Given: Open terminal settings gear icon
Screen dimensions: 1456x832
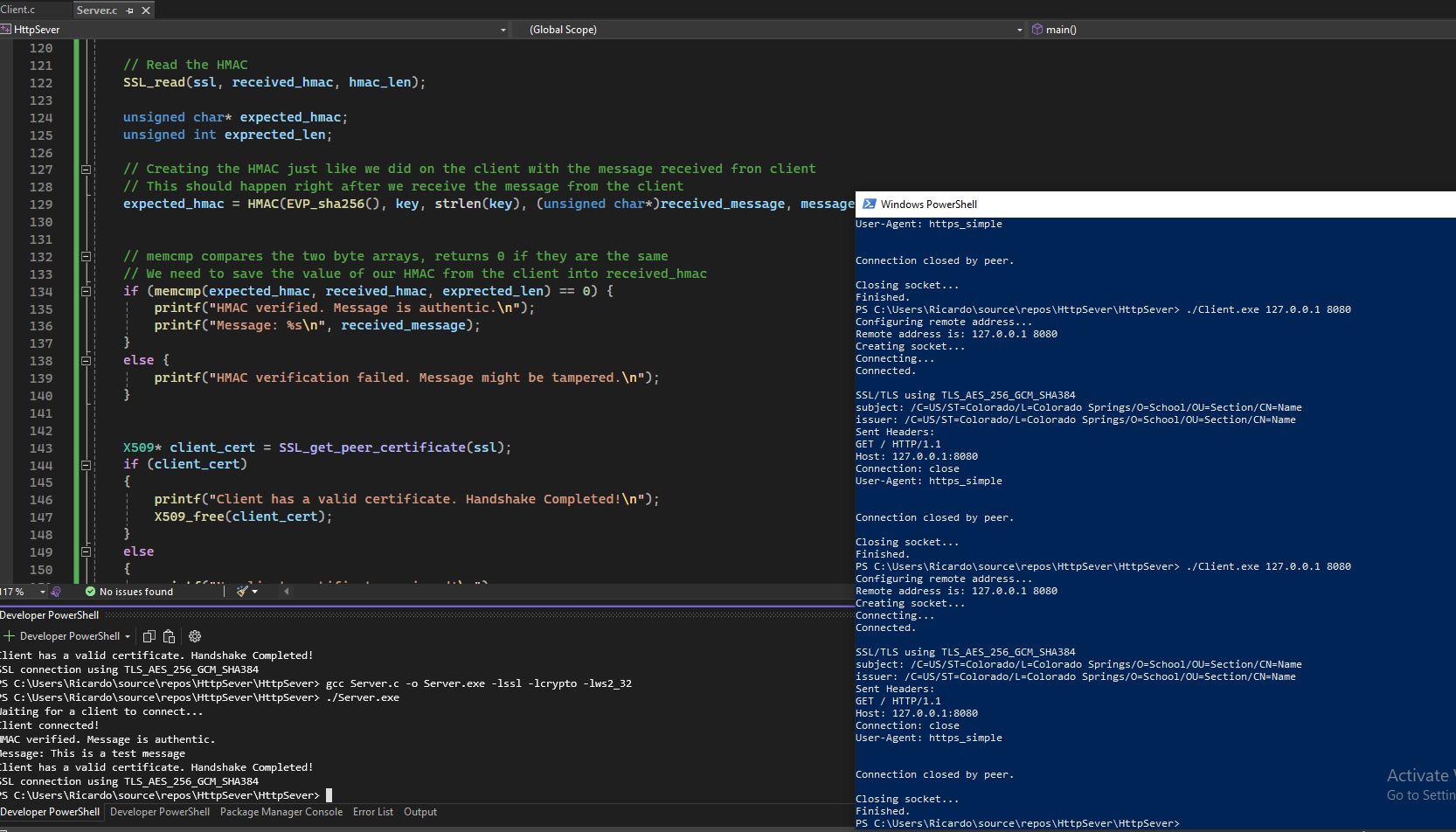Looking at the screenshot, I should pos(195,636).
